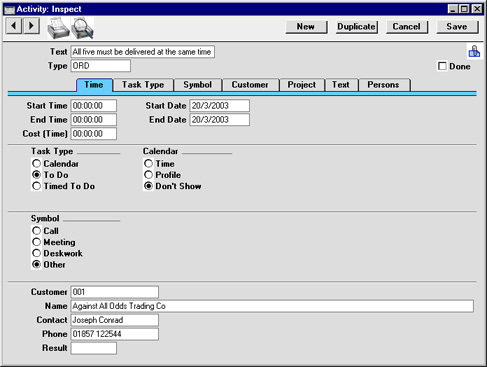Open the Persons tab
Screen dimensions: 487x367
point(383,85)
